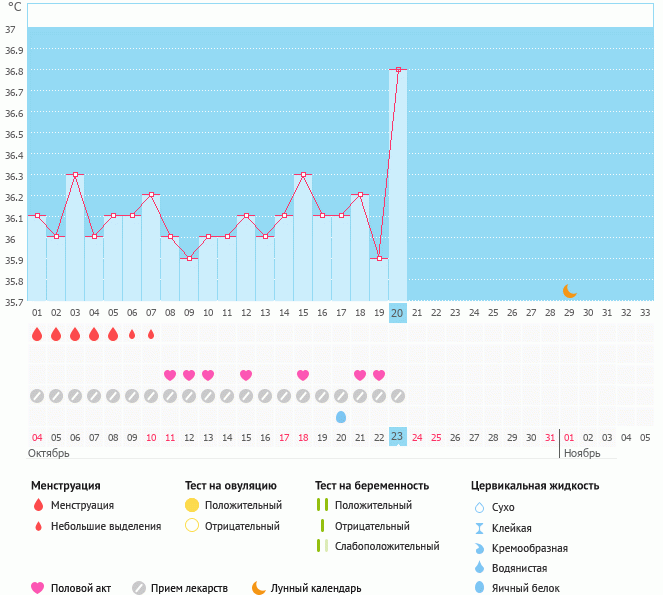Select the highlighted date 23 in October row
The height and width of the screenshot is (595, 663).
398,436
